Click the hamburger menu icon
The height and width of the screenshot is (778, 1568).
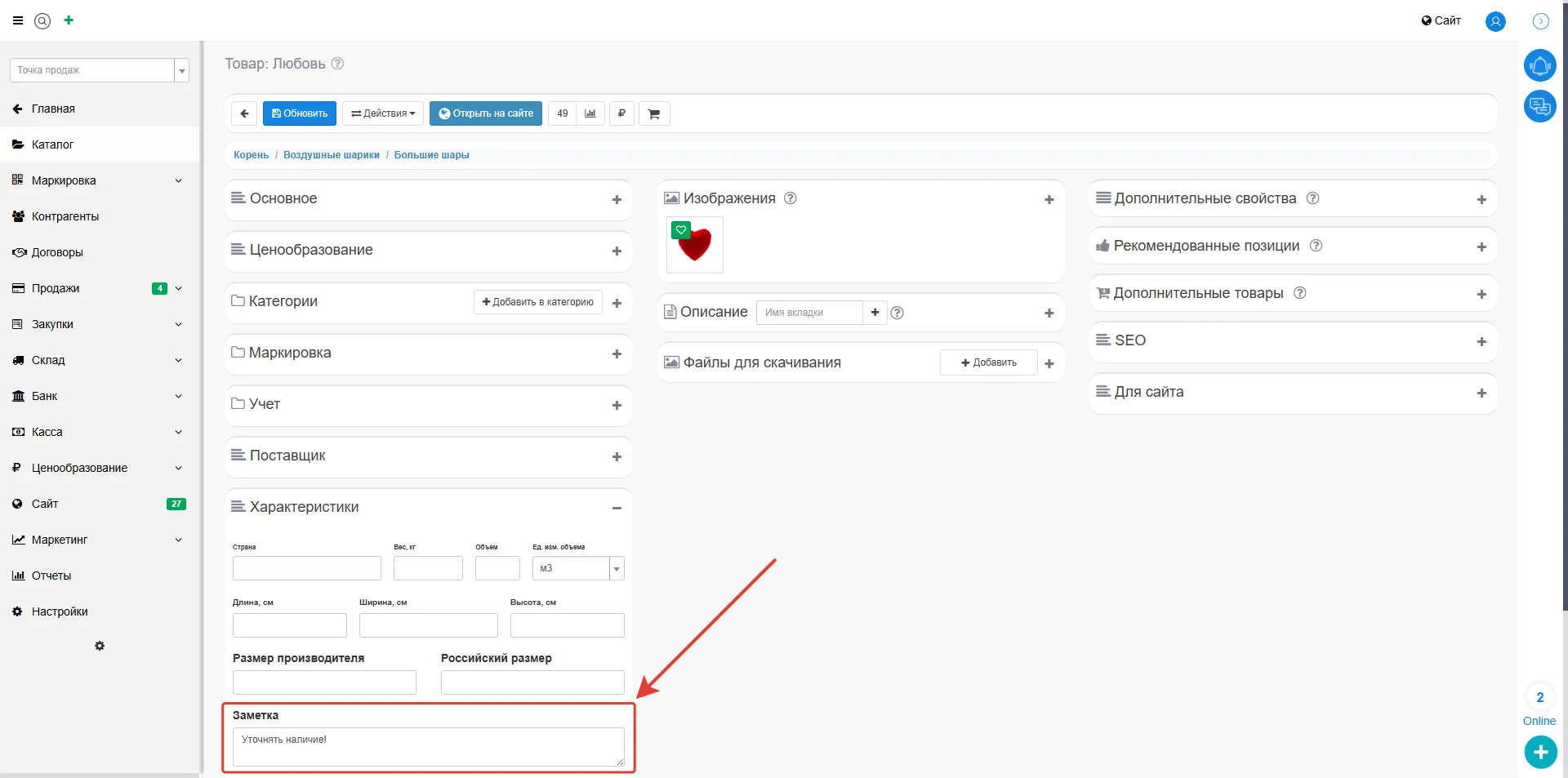pyautogui.click(x=18, y=21)
